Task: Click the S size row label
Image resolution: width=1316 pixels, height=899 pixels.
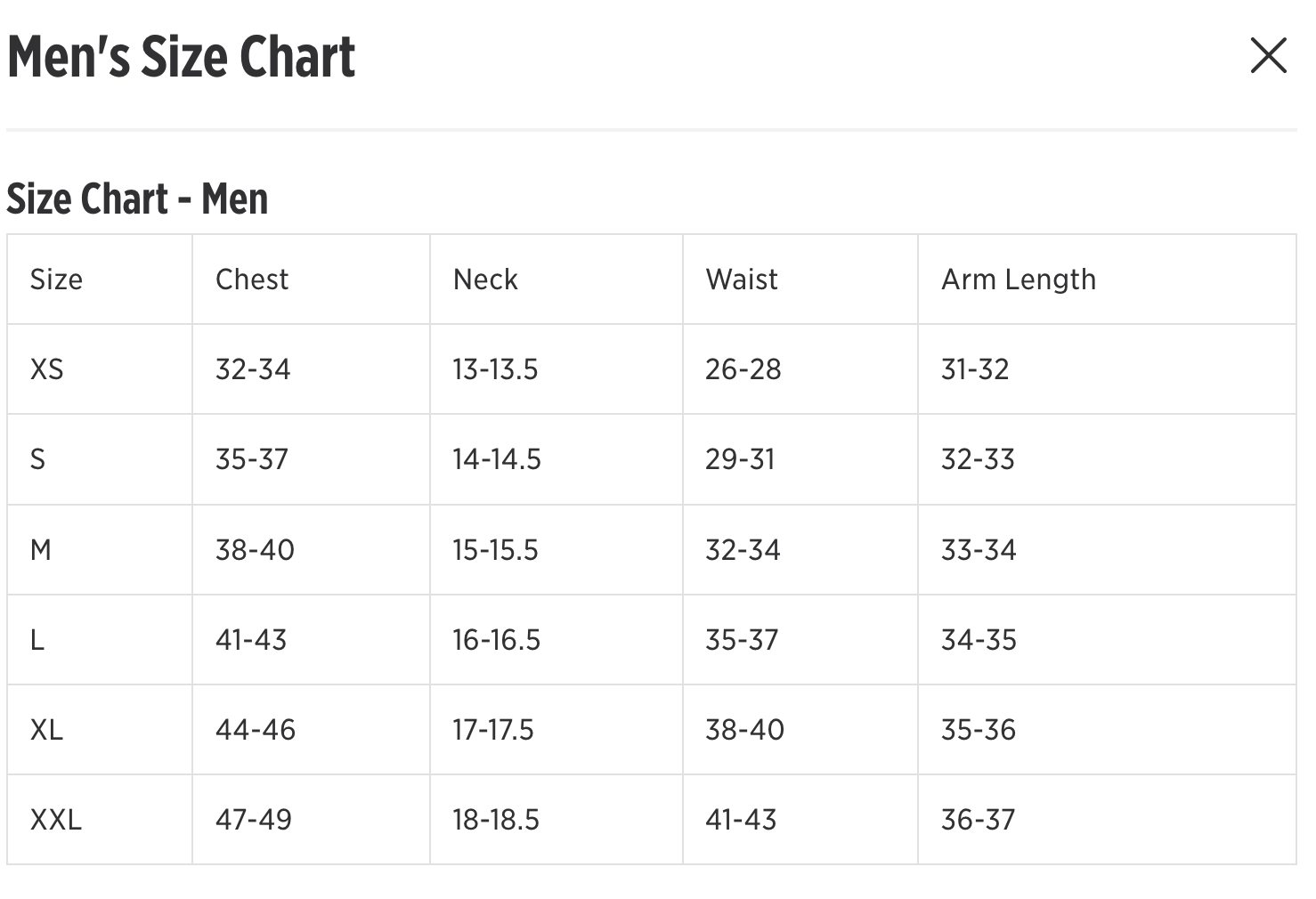Action: (x=37, y=459)
